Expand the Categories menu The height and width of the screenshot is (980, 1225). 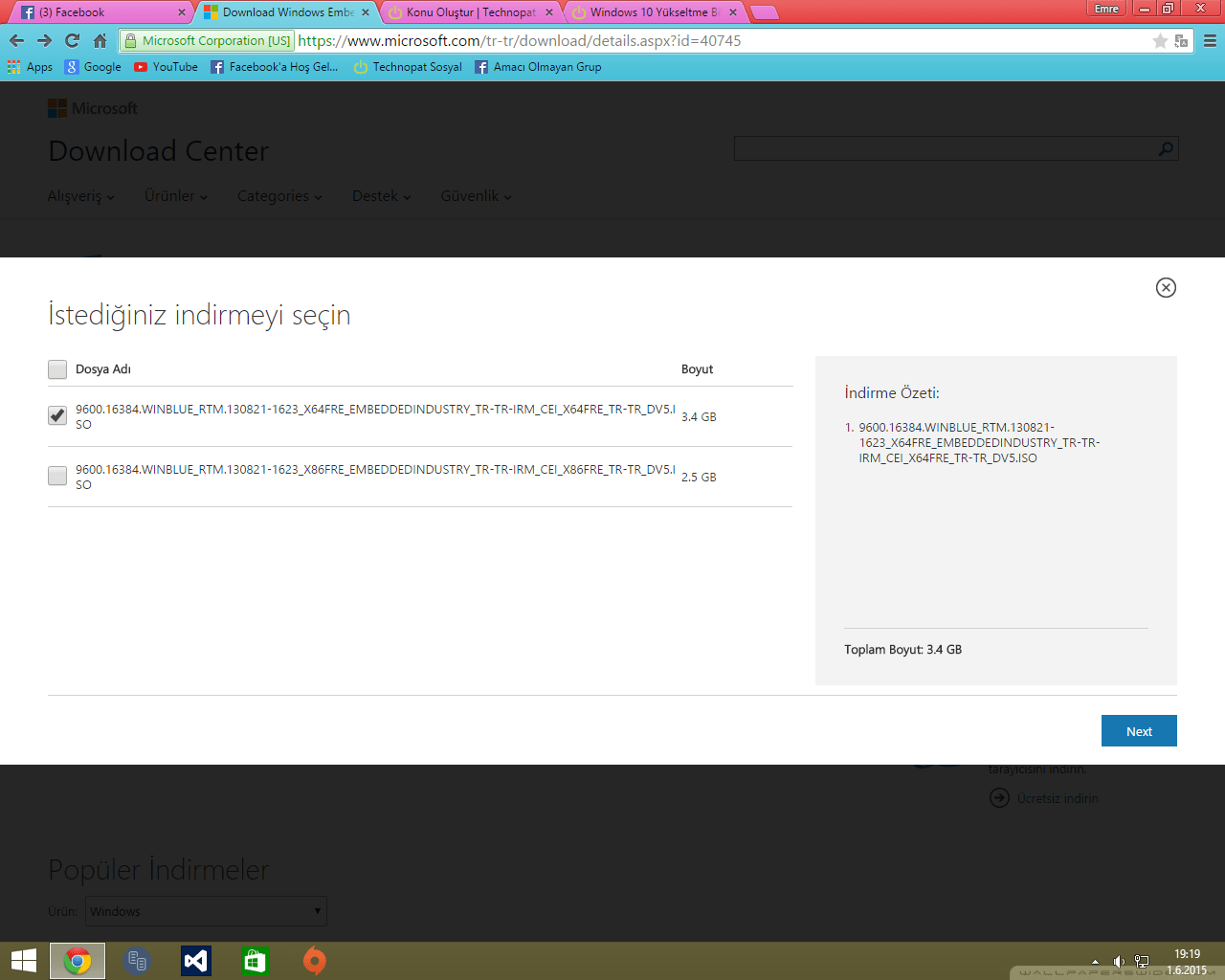click(279, 196)
